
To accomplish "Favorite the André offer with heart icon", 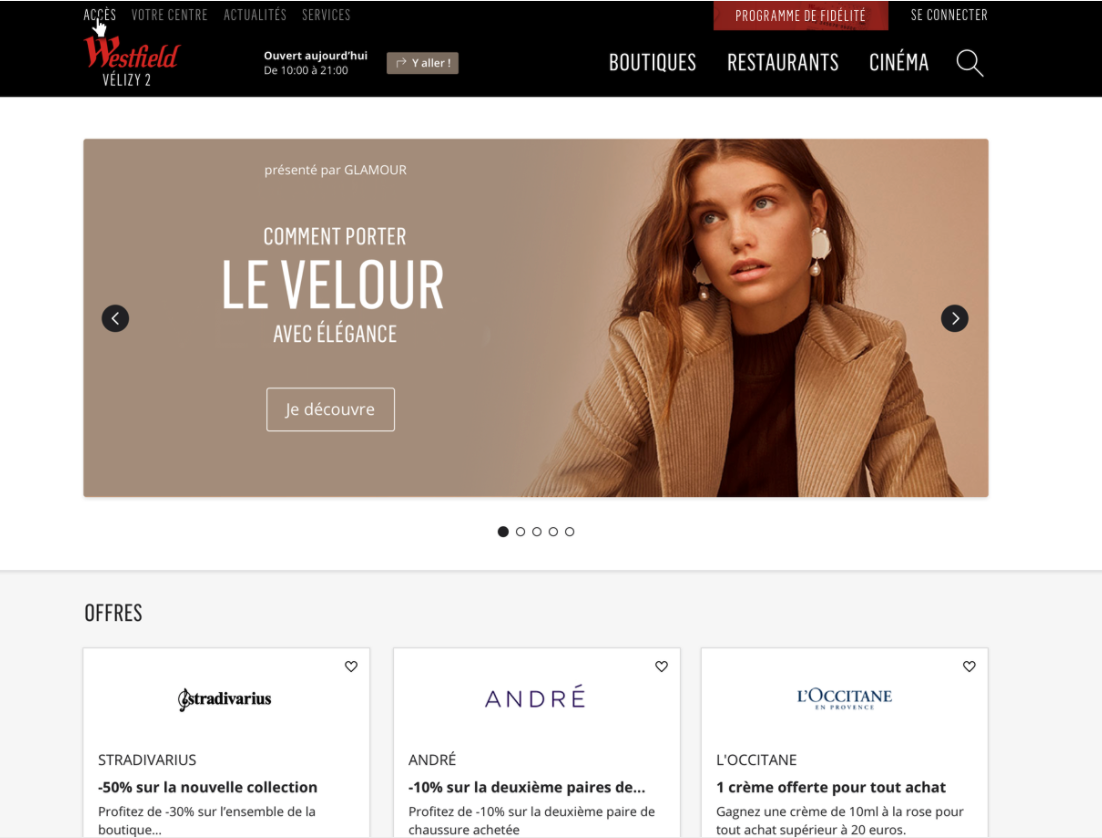I will [661, 666].
